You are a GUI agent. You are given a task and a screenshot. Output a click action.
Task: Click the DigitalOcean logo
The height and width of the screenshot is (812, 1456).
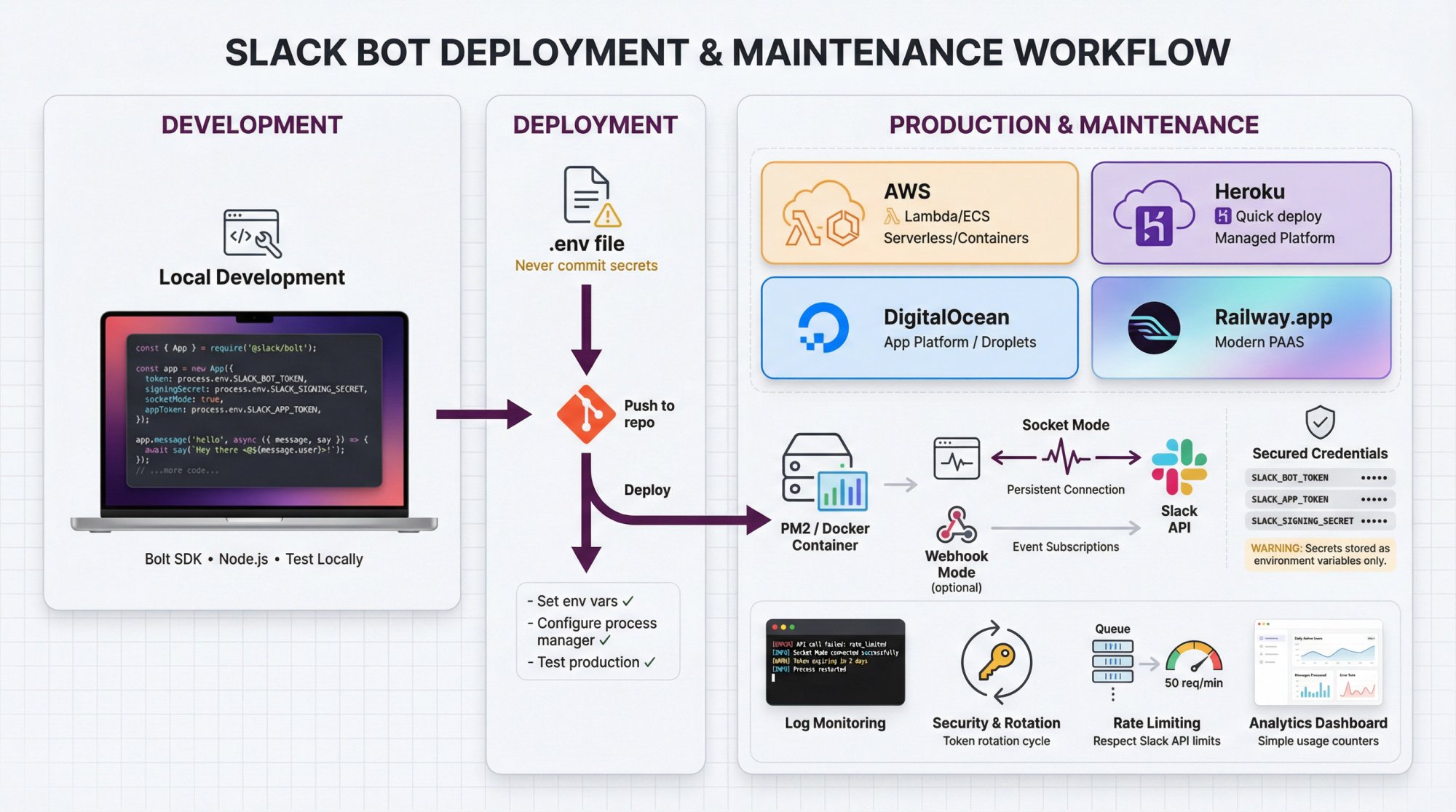pos(823,328)
